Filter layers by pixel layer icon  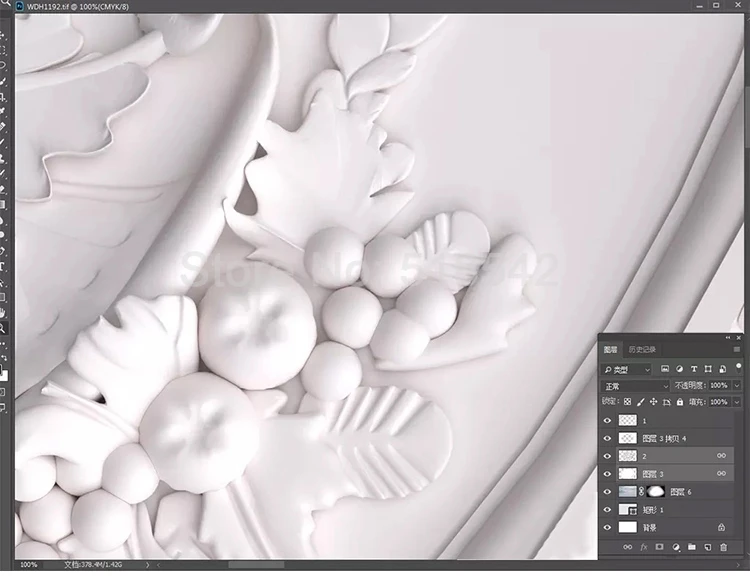click(x=665, y=369)
